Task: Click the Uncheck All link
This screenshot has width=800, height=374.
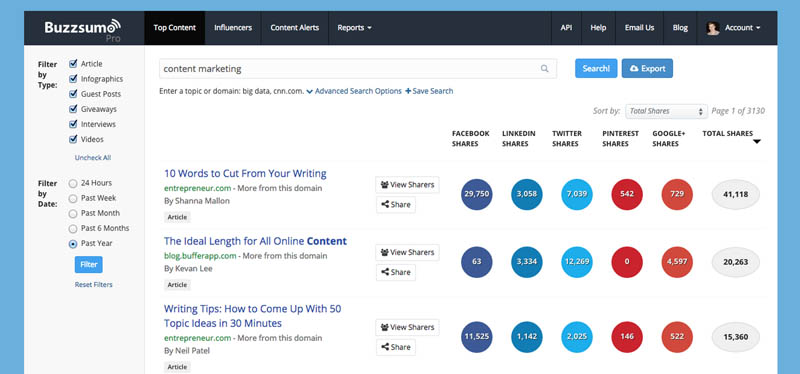Action: point(93,158)
